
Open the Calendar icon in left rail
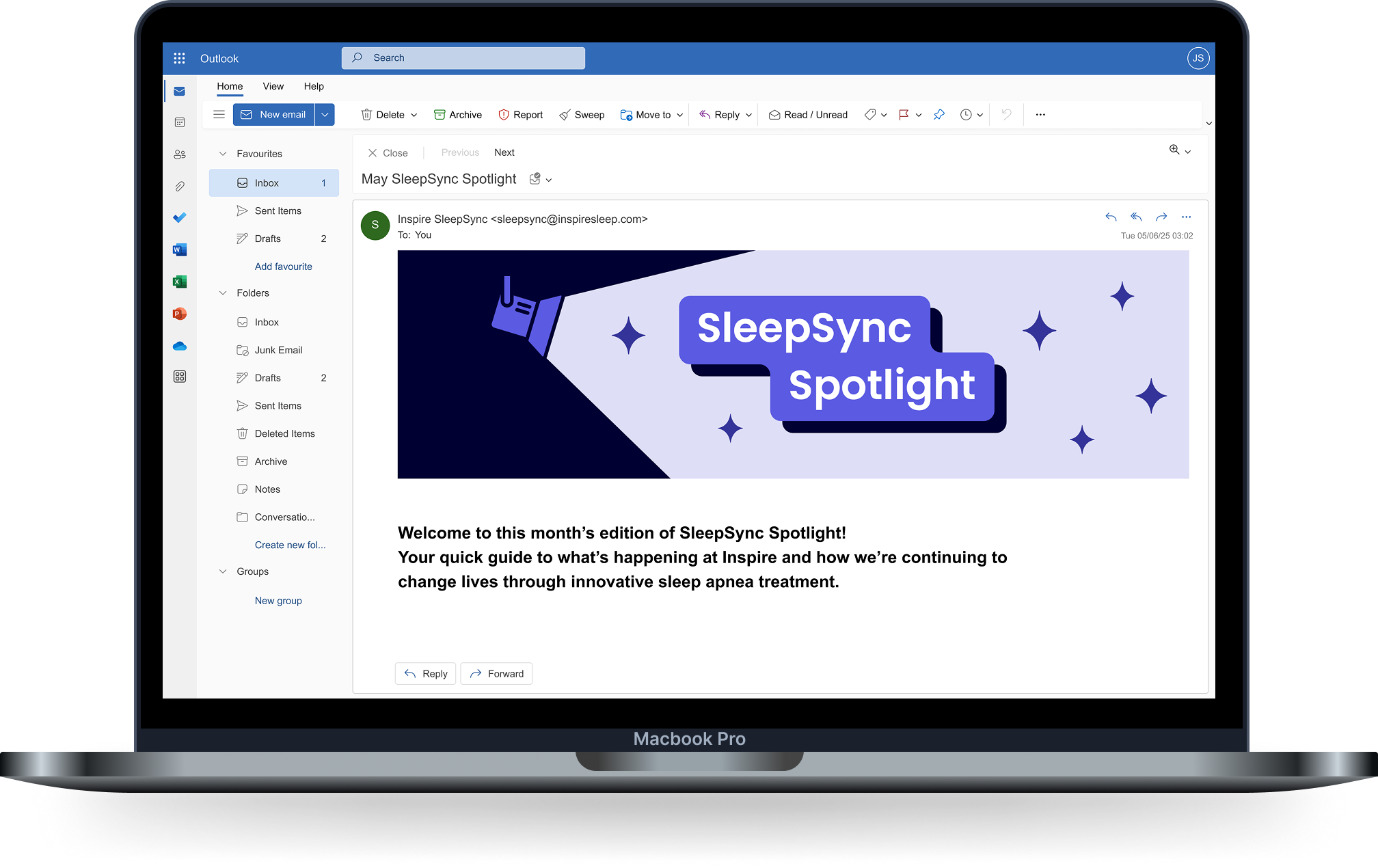pos(180,122)
